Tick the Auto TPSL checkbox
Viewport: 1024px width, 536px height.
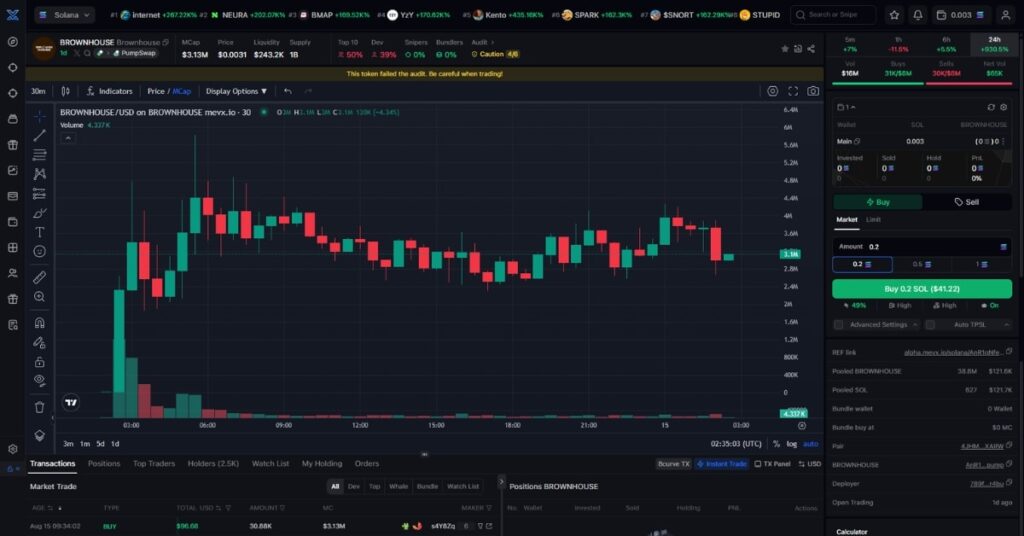pos(930,324)
